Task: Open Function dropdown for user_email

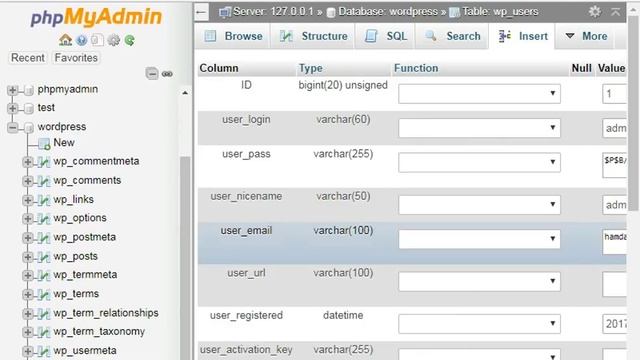Action: 479,239
